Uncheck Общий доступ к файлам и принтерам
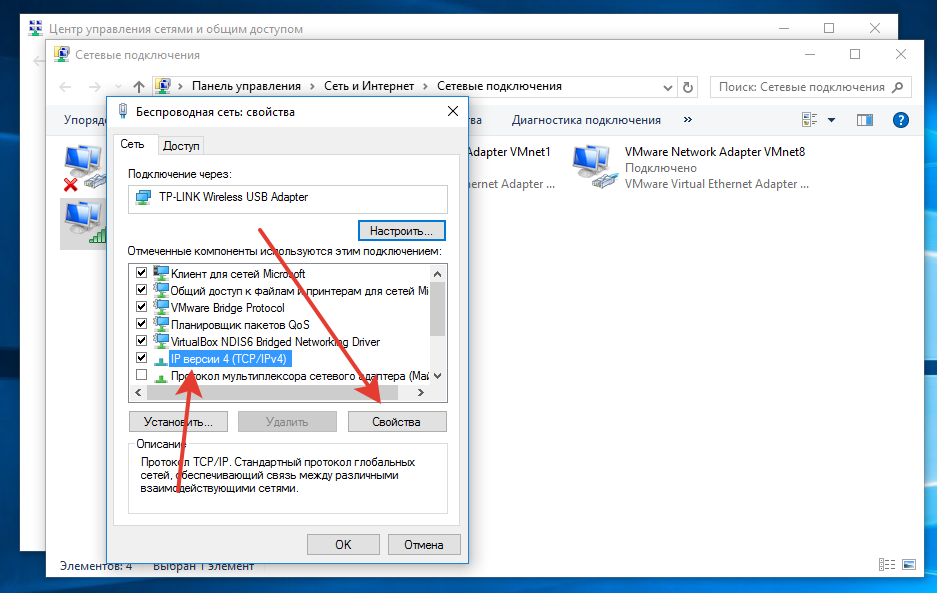Viewport: 937px width, 593px height. click(x=142, y=290)
